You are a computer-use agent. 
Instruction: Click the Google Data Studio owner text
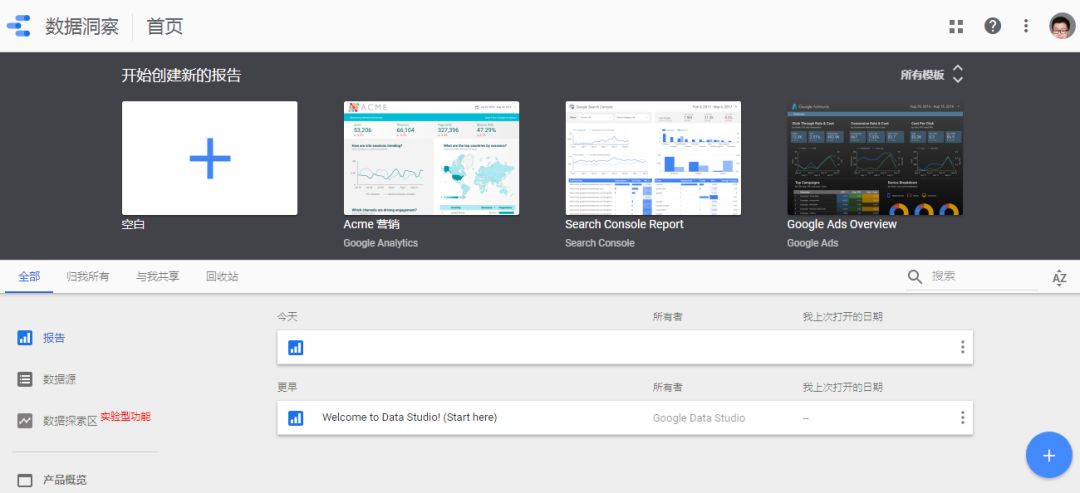(699, 418)
